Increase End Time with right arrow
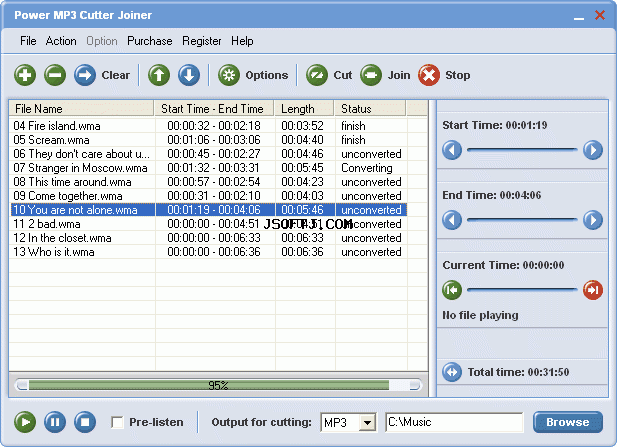The image size is (617, 447). 593,220
